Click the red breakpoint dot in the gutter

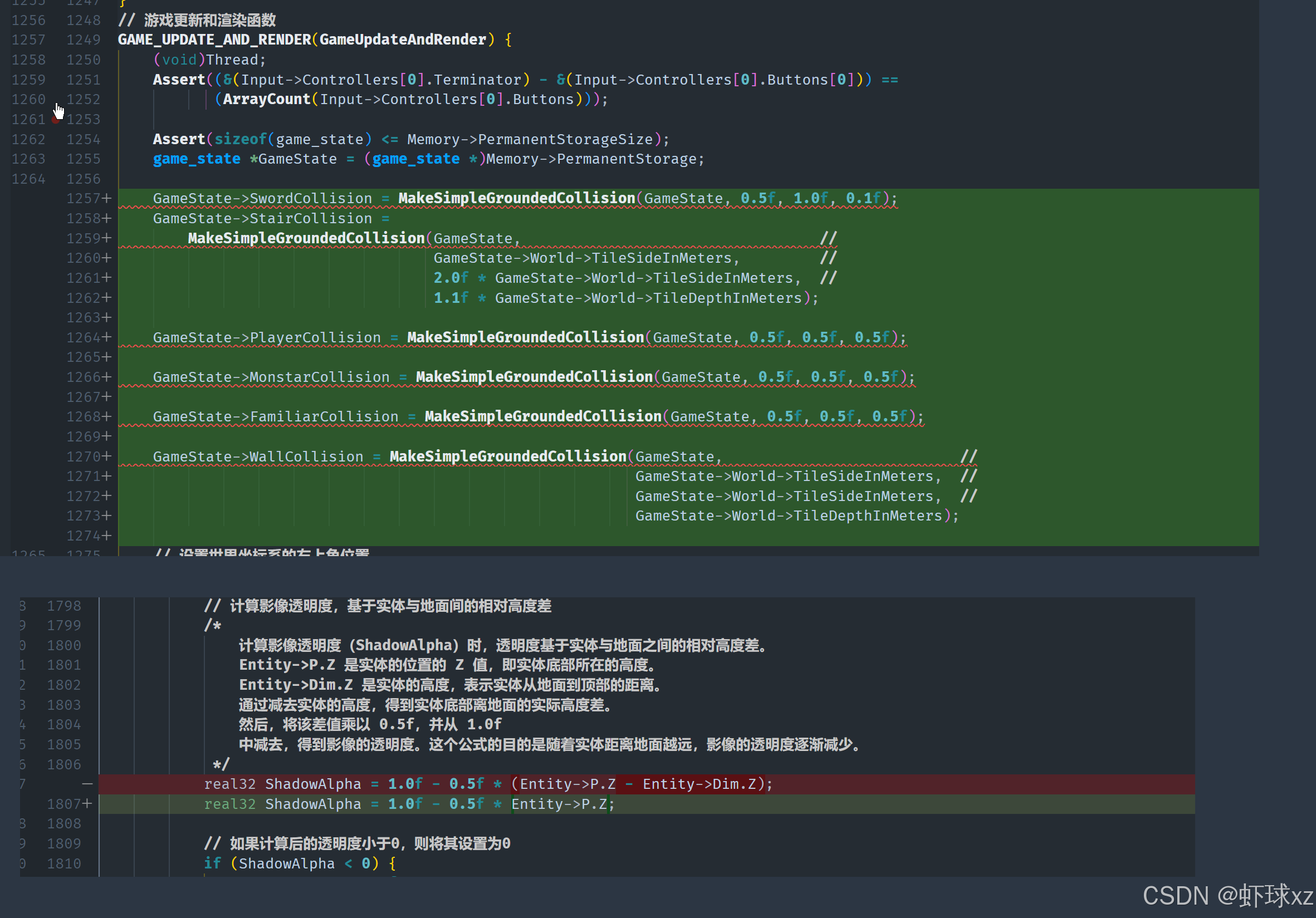(x=56, y=119)
